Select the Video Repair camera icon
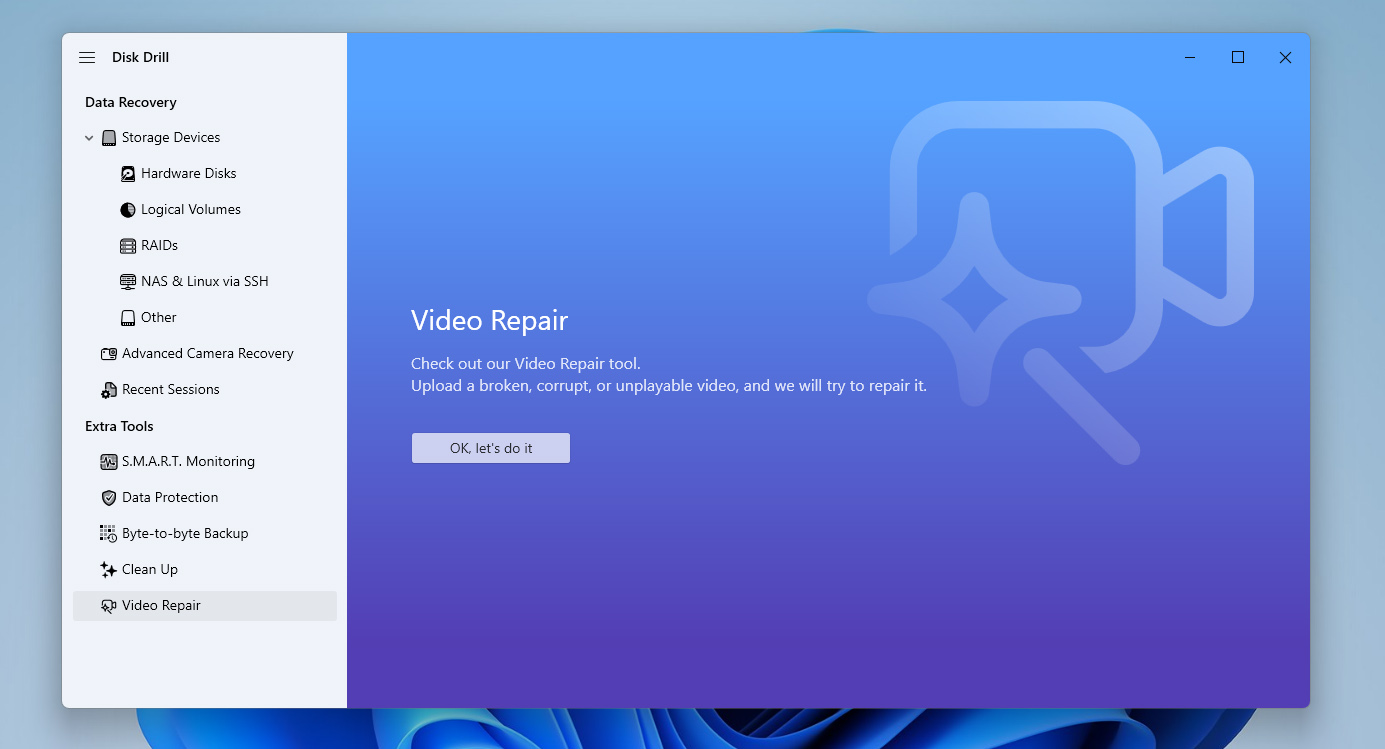 click(108, 605)
